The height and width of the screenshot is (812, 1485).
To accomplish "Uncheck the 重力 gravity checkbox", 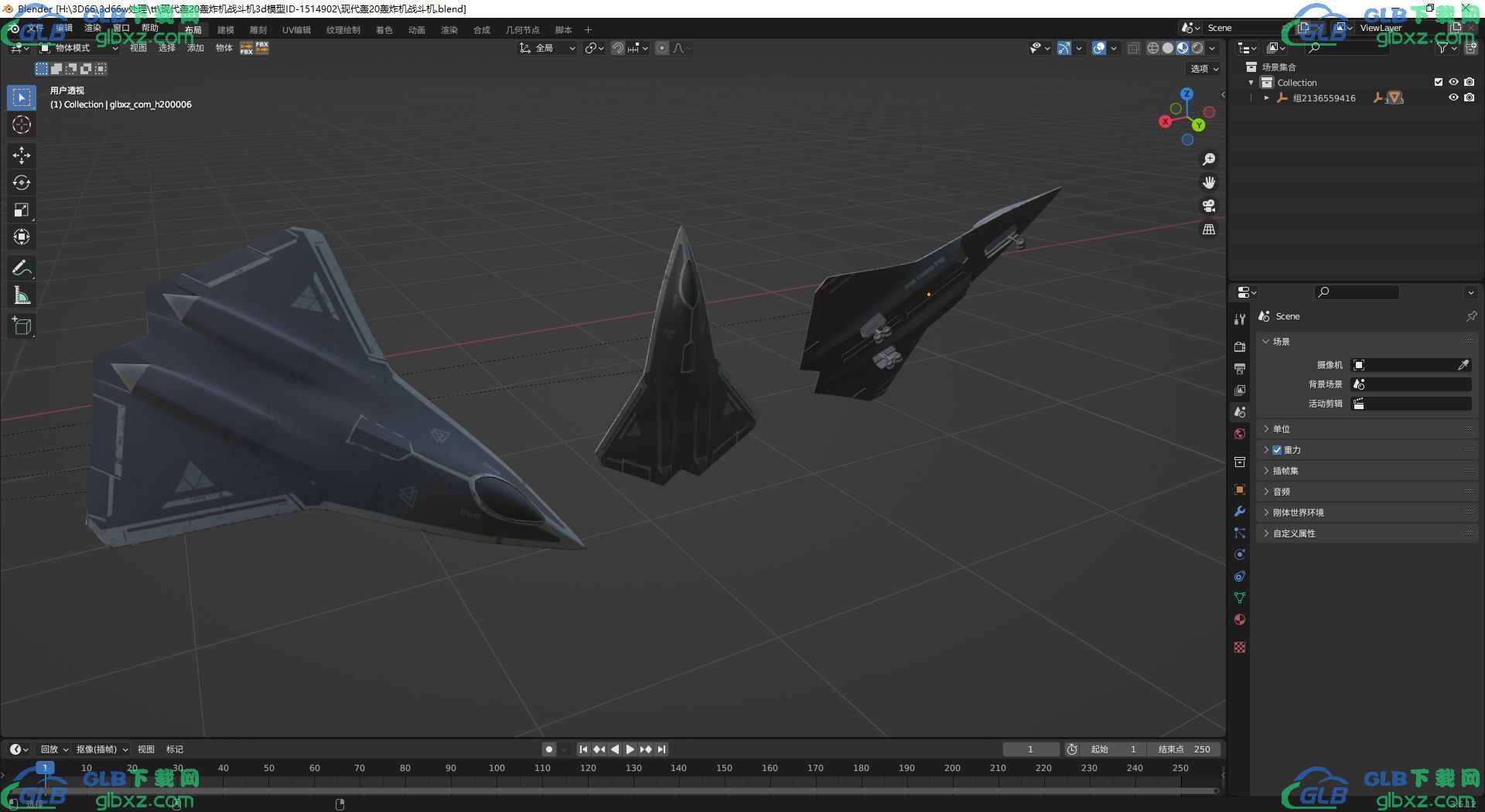I will pyautogui.click(x=1277, y=450).
